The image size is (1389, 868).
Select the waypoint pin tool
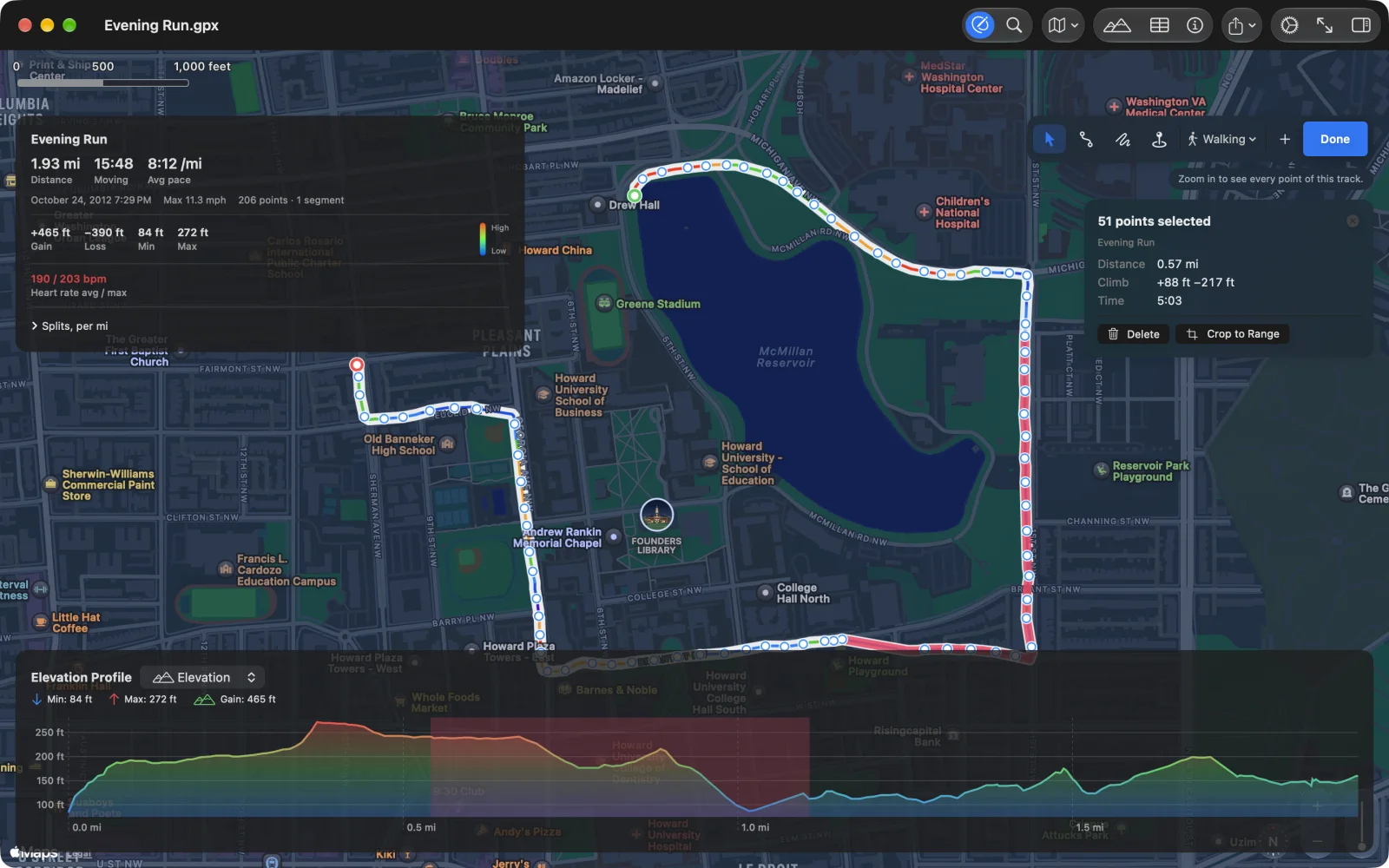[x=1159, y=139]
